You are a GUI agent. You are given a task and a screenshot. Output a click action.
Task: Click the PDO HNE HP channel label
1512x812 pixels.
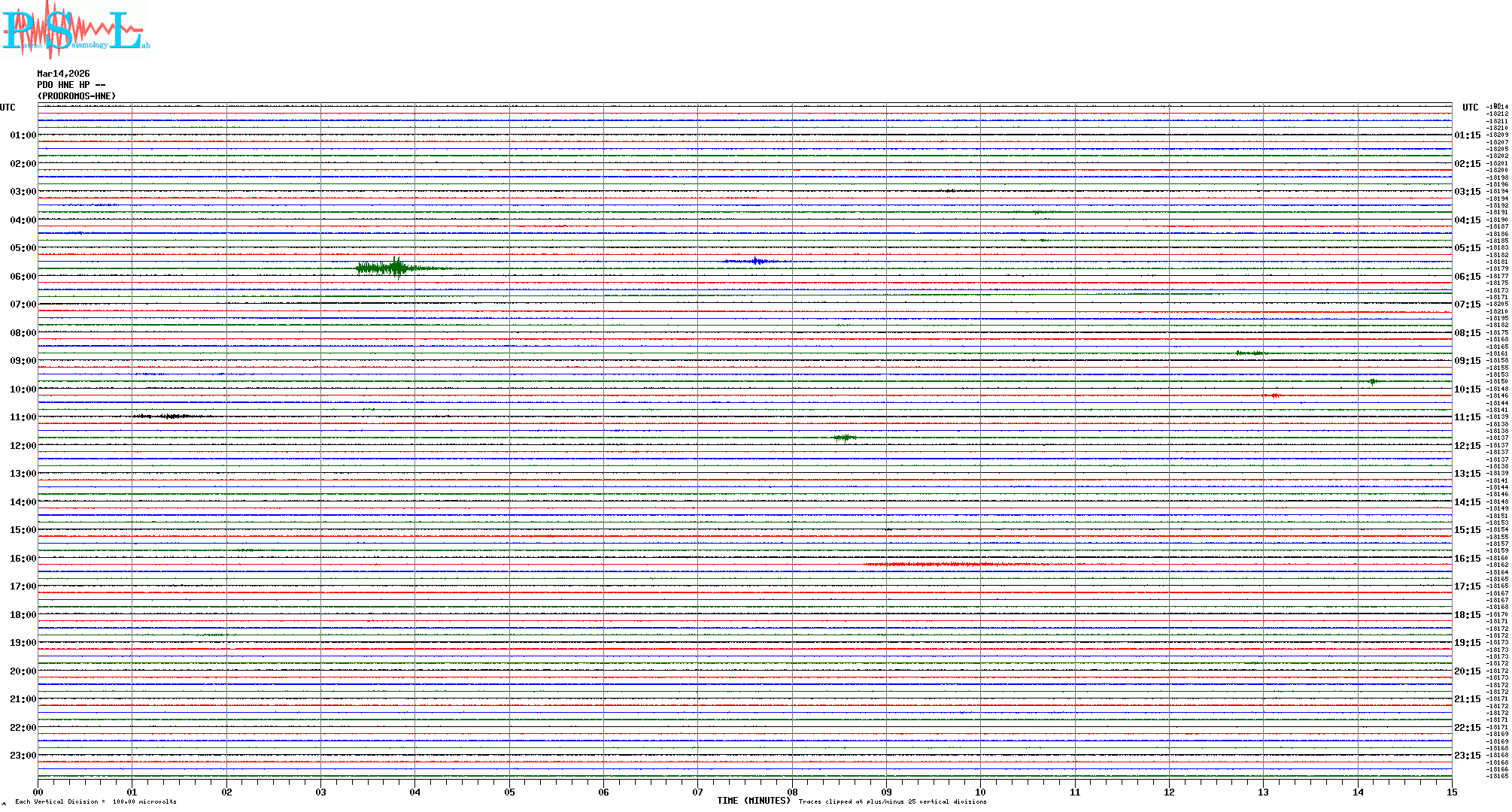point(71,85)
